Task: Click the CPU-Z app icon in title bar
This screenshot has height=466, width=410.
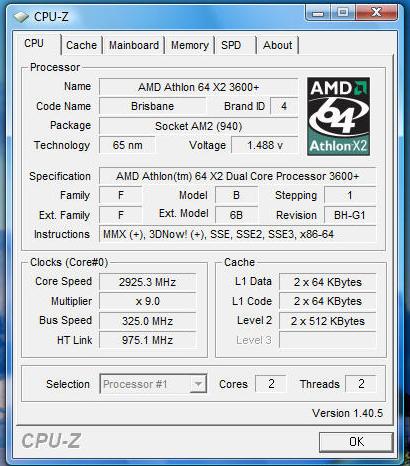Action: click(20, 17)
